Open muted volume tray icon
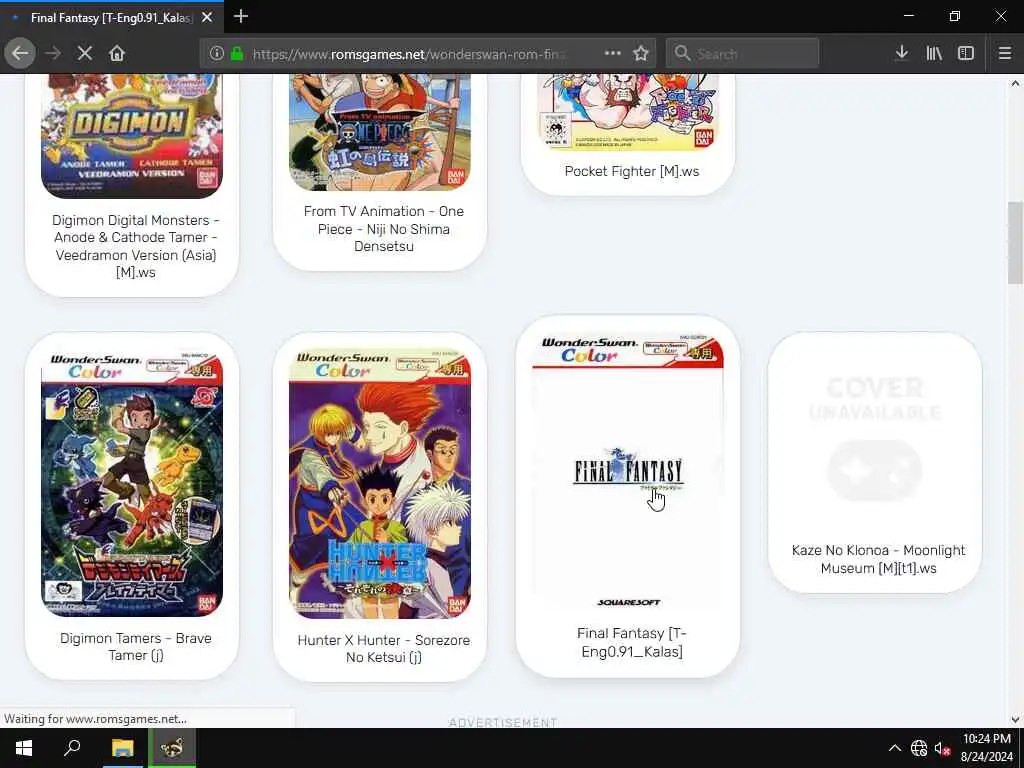This screenshot has width=1024, height=768. click(x=942, y=748)
